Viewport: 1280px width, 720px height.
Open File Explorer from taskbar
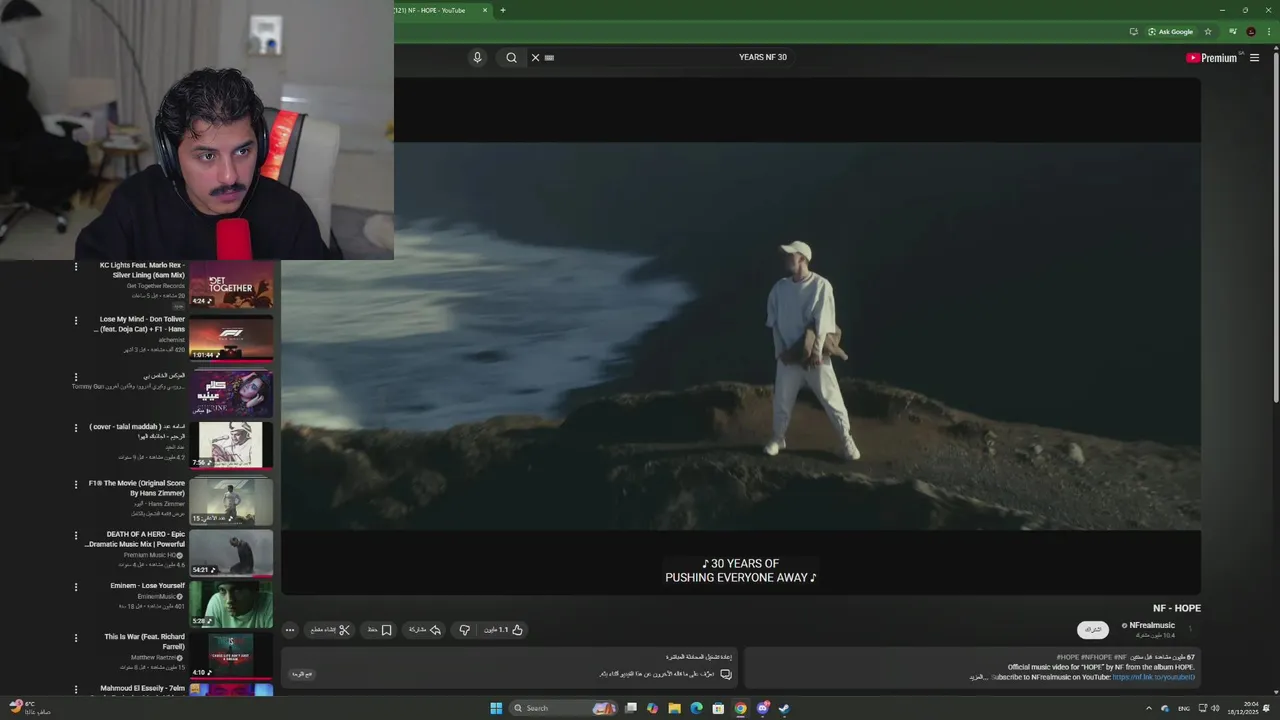(674, 708)
